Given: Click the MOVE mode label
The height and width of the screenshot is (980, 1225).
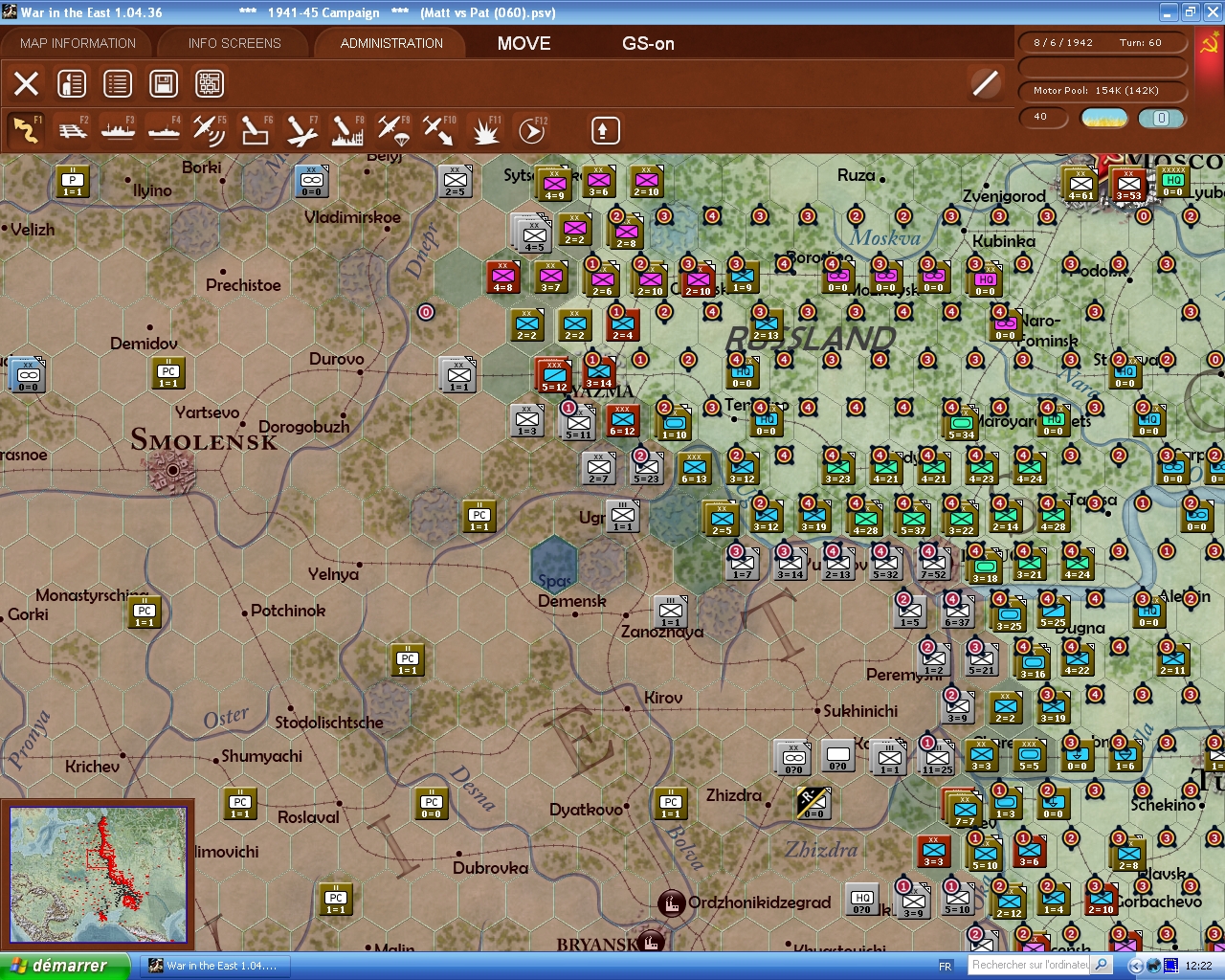Looking at the screenshot, I should pyautogui.click(x=523, y=43).
